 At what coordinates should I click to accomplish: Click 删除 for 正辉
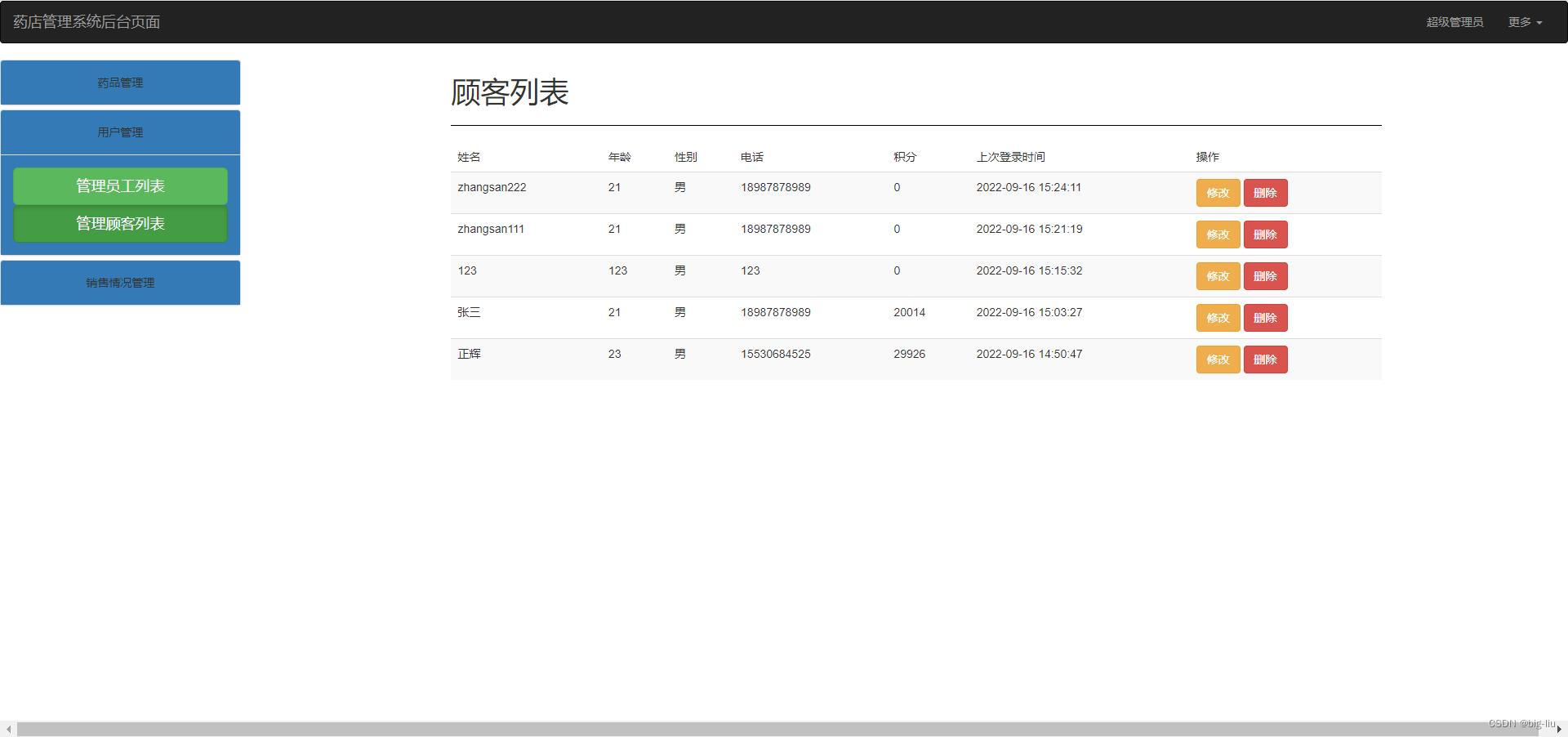pyautogui.click(x=1265, y=360)
